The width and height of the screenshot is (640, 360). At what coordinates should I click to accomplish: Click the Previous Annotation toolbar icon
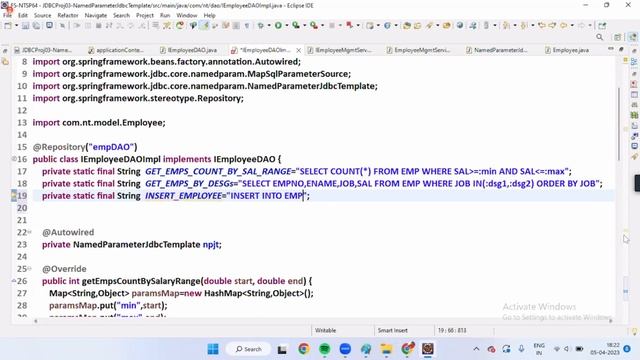coord(524,25)
